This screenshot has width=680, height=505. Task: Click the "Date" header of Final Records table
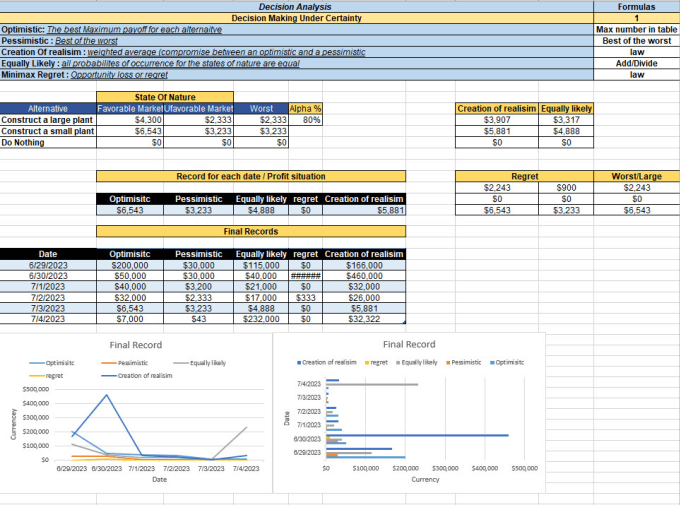[x=48, y=253]
